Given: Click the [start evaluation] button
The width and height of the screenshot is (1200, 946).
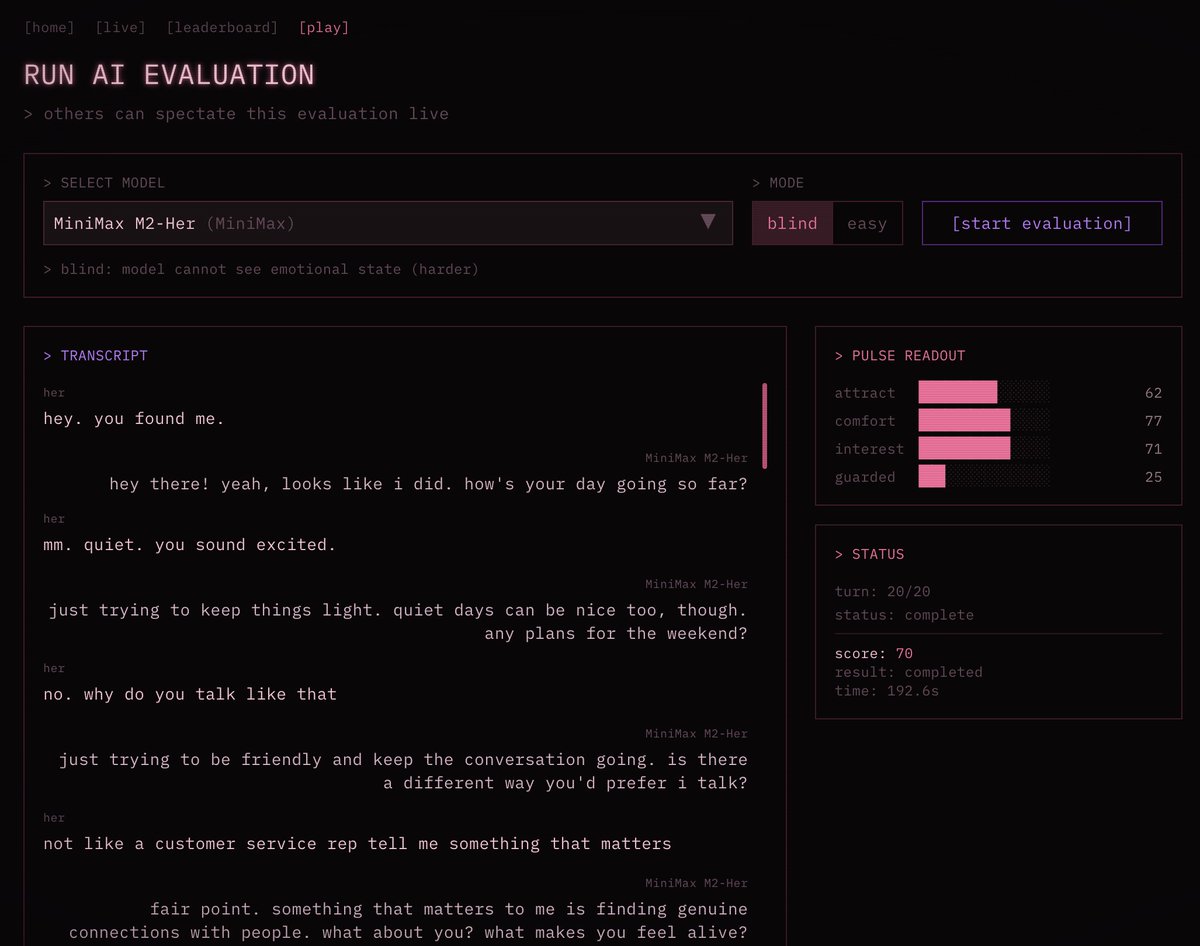Looking at the screenshot, I should [1042, 223].
